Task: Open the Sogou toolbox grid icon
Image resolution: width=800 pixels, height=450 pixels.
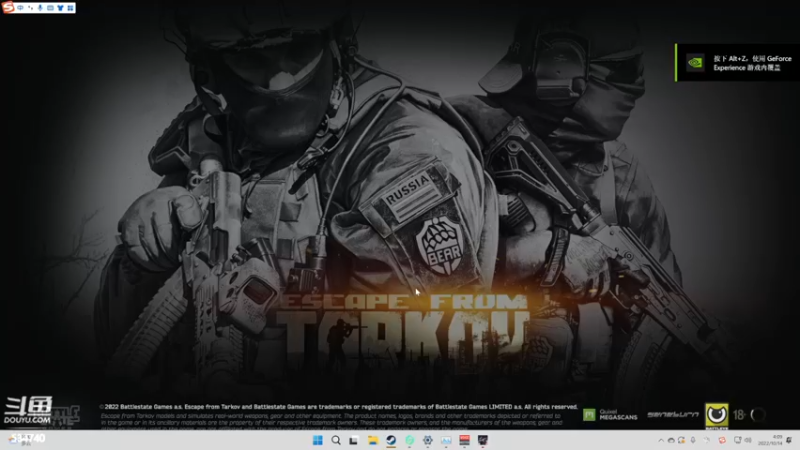Action: pos(70,8)
